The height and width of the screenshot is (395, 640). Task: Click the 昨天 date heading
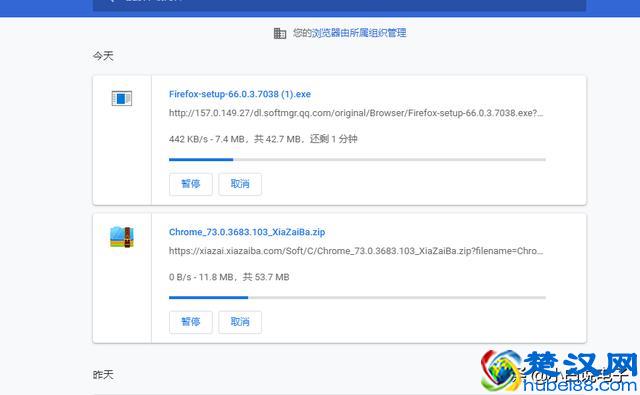103,375
